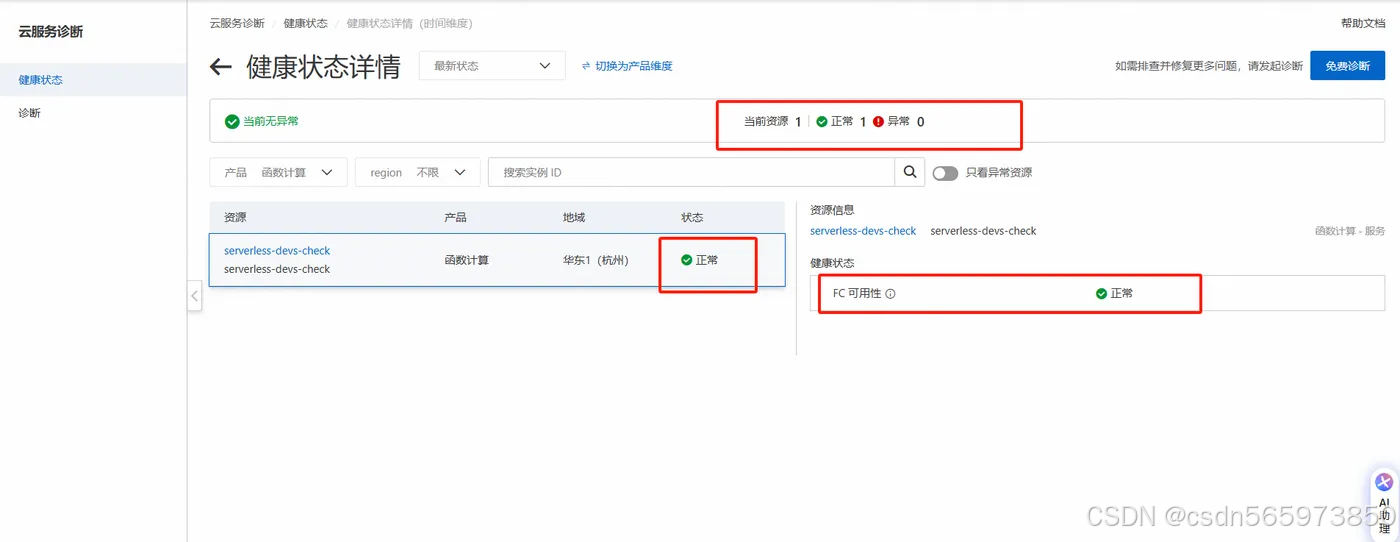Screen dimensions: 1400x542
Task: Click the 正常 status beside FC 可用性
Action: pyautogui.click(x=1114, y=294)
